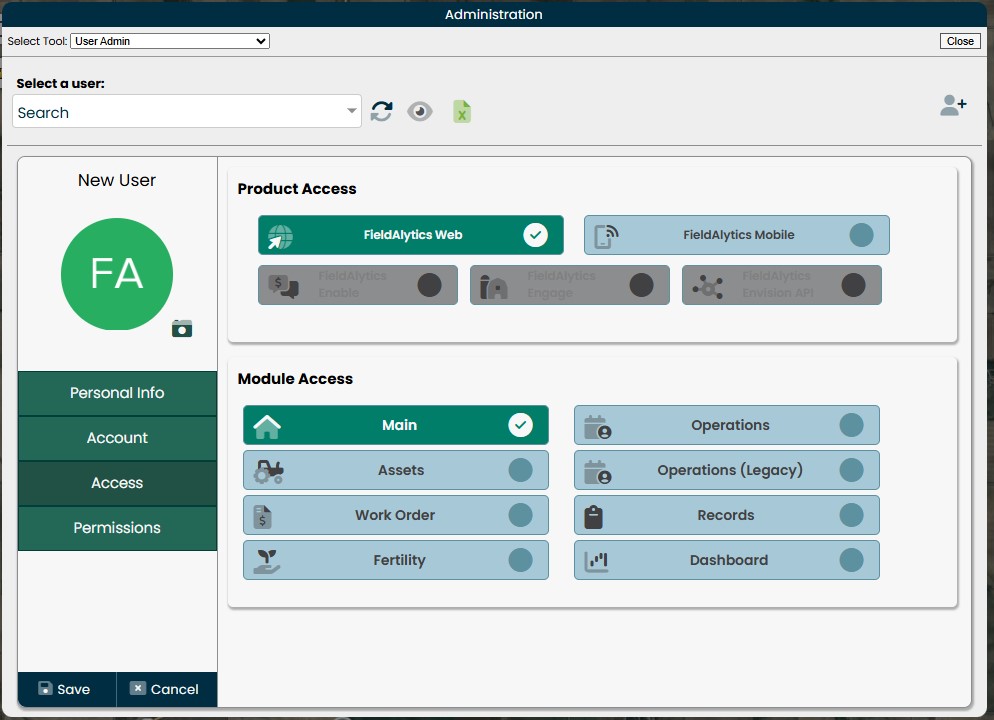Viewport: 994px width, 720px height.
Task: Click the FieldAlytics Engage barn icon
Action: click(494, 286)
